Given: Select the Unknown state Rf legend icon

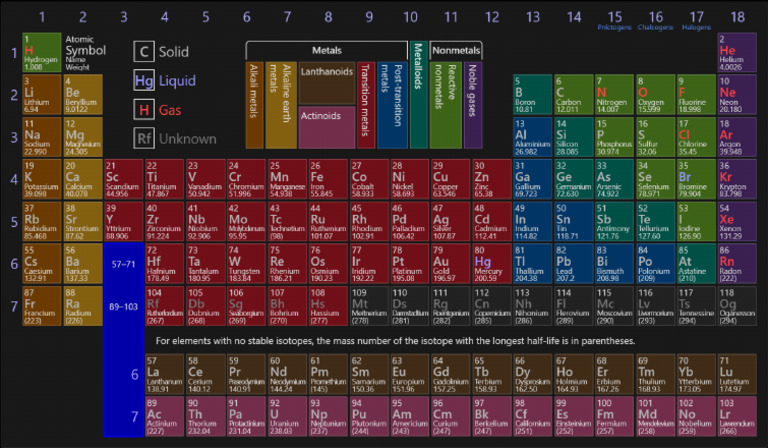Looking at the screenshot, I should tap(144, 139).
